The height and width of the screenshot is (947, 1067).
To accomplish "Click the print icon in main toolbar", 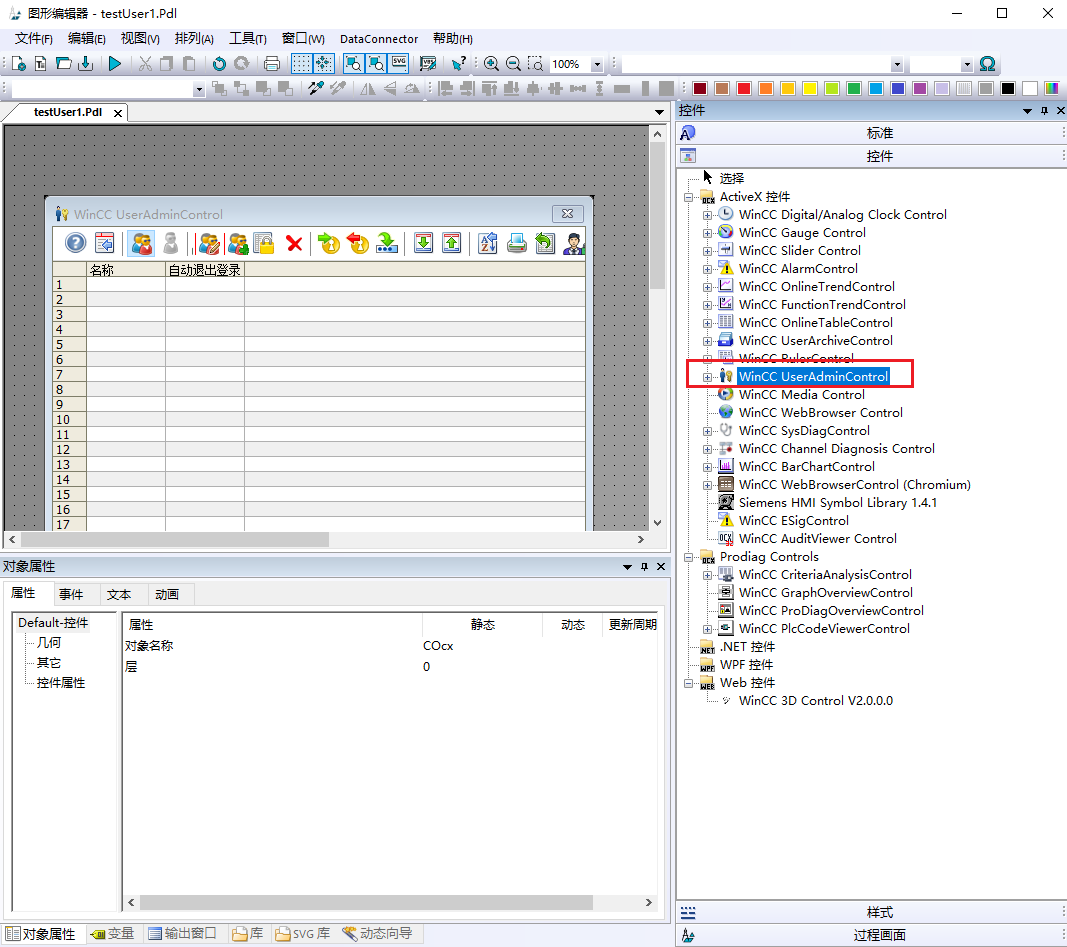I will (271, 64).
